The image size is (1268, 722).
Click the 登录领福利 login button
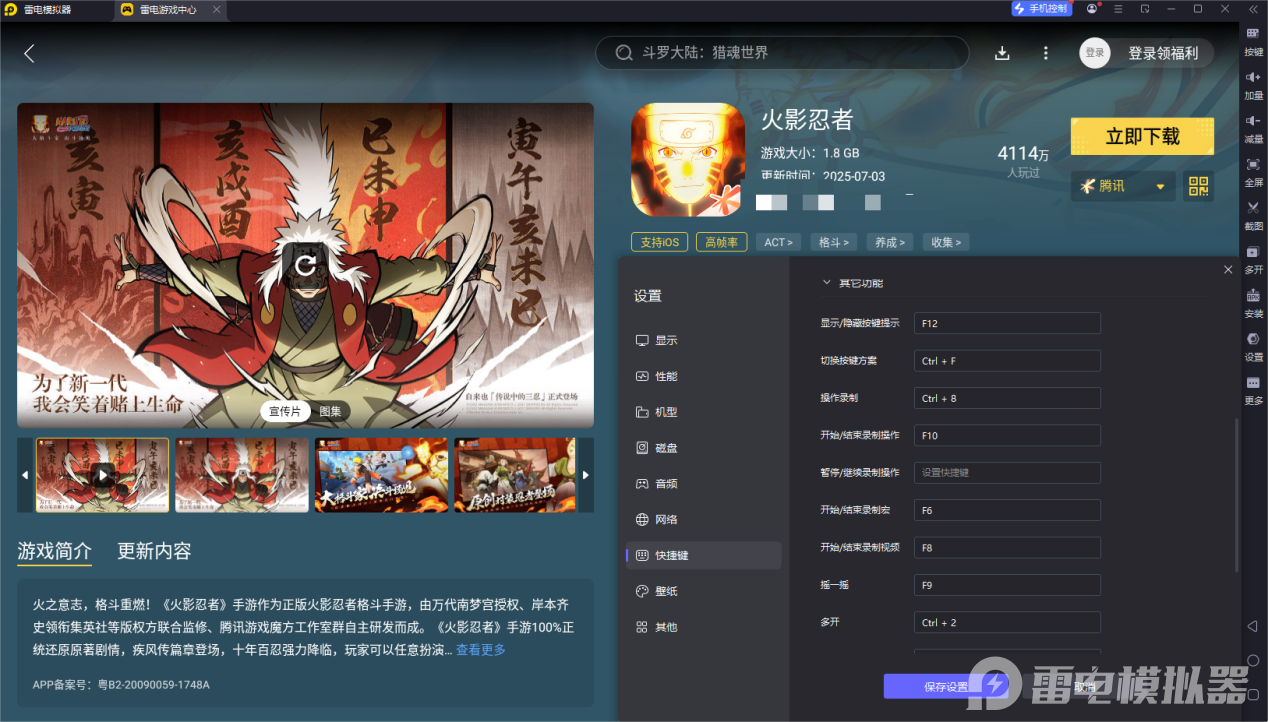point(1163,53)
